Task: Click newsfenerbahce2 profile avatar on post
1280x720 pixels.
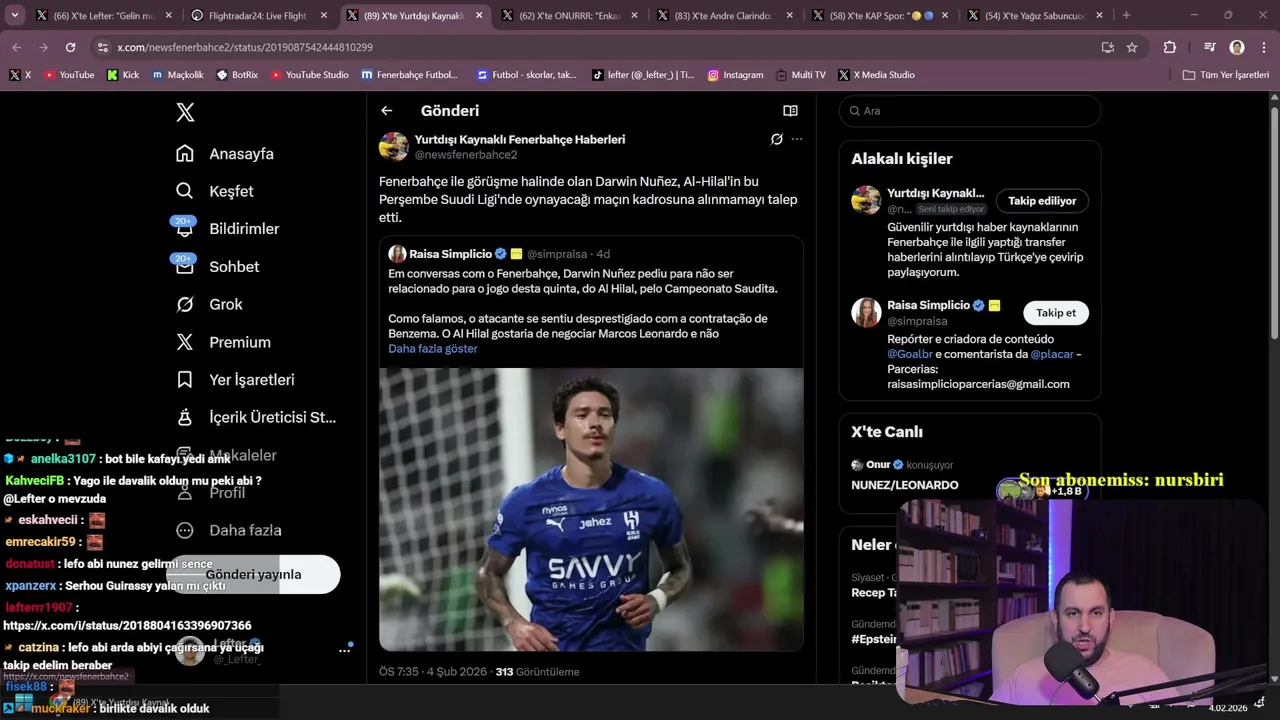Action: click(x=393, y=146)
